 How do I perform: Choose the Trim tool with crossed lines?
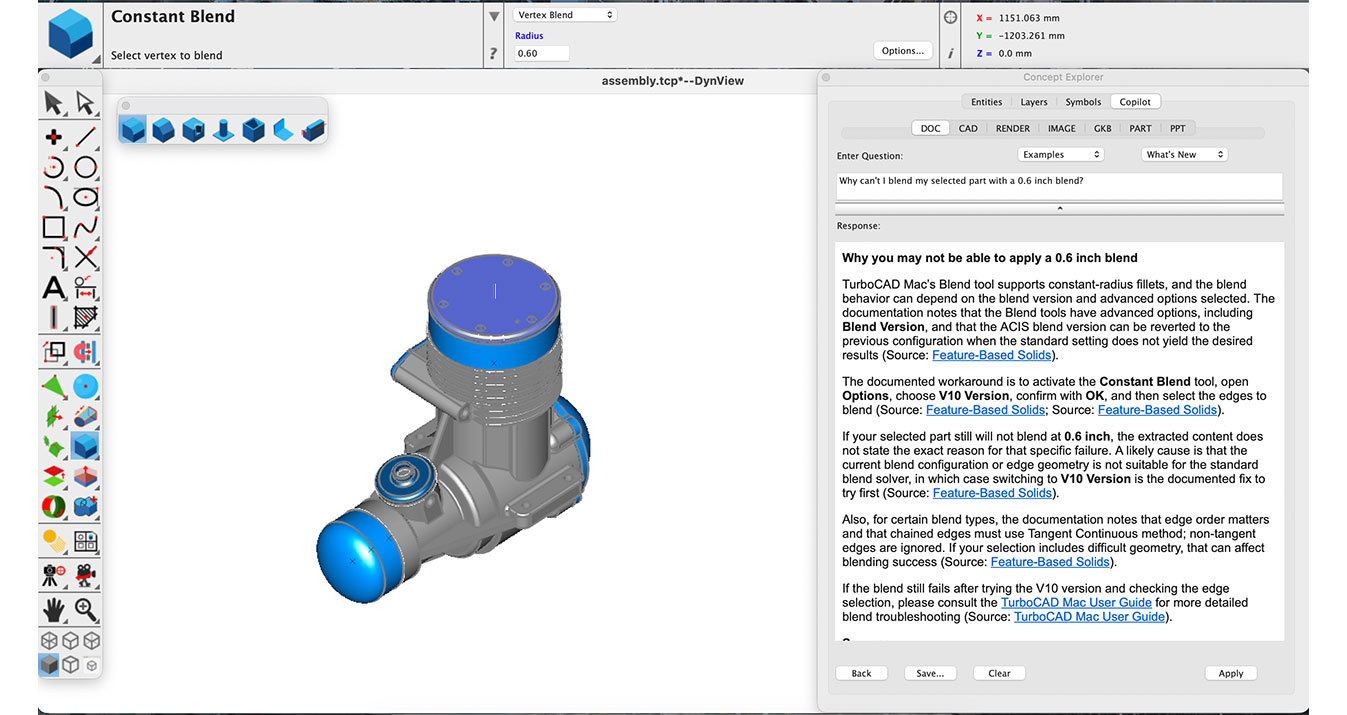85,257
